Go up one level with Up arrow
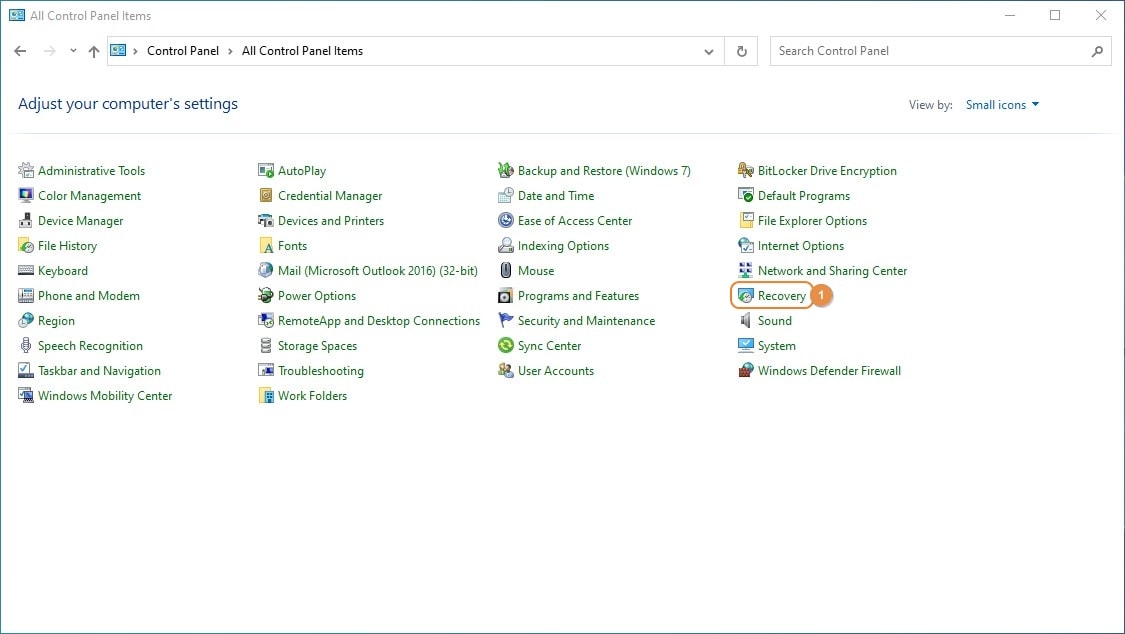 tap(94, 51)
